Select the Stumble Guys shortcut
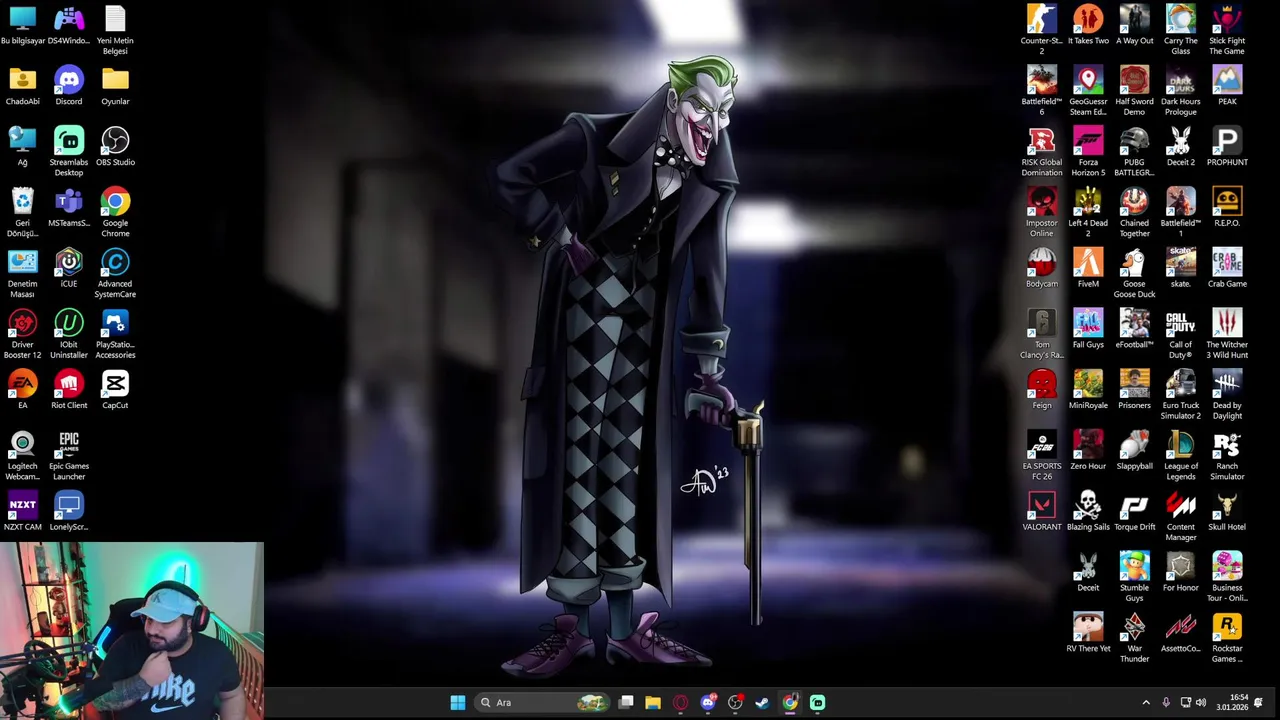This screenshot has height=720, width=1280. 1134,578
